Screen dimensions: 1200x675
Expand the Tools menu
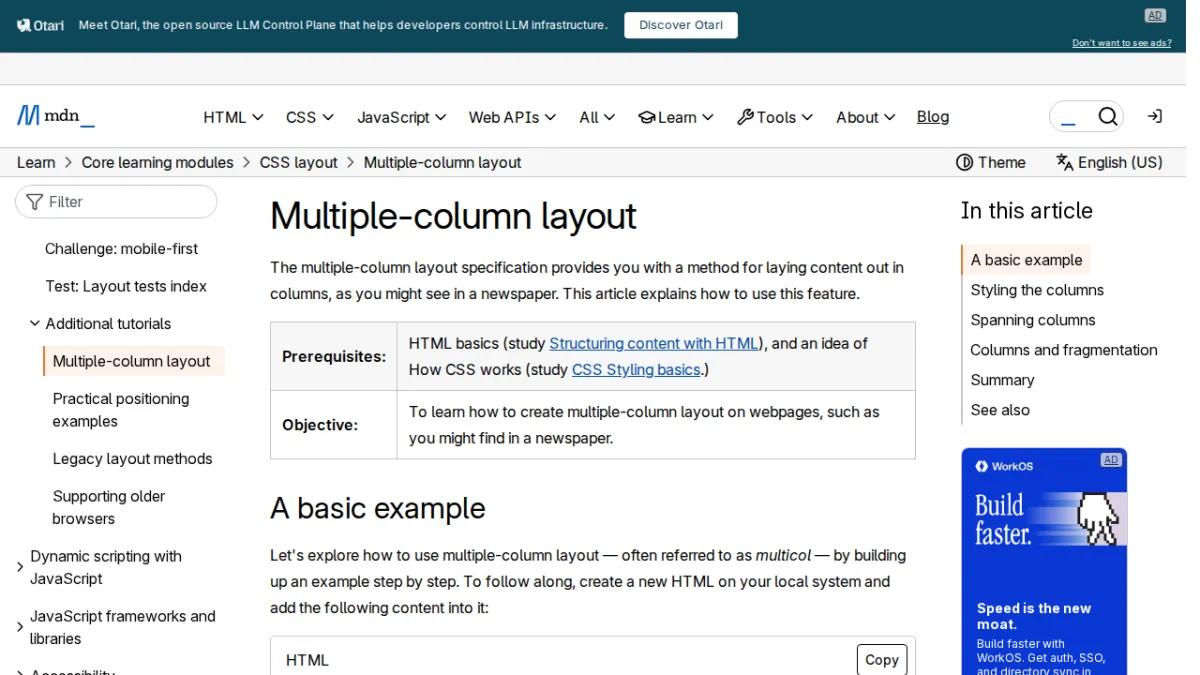coord(775,117)
